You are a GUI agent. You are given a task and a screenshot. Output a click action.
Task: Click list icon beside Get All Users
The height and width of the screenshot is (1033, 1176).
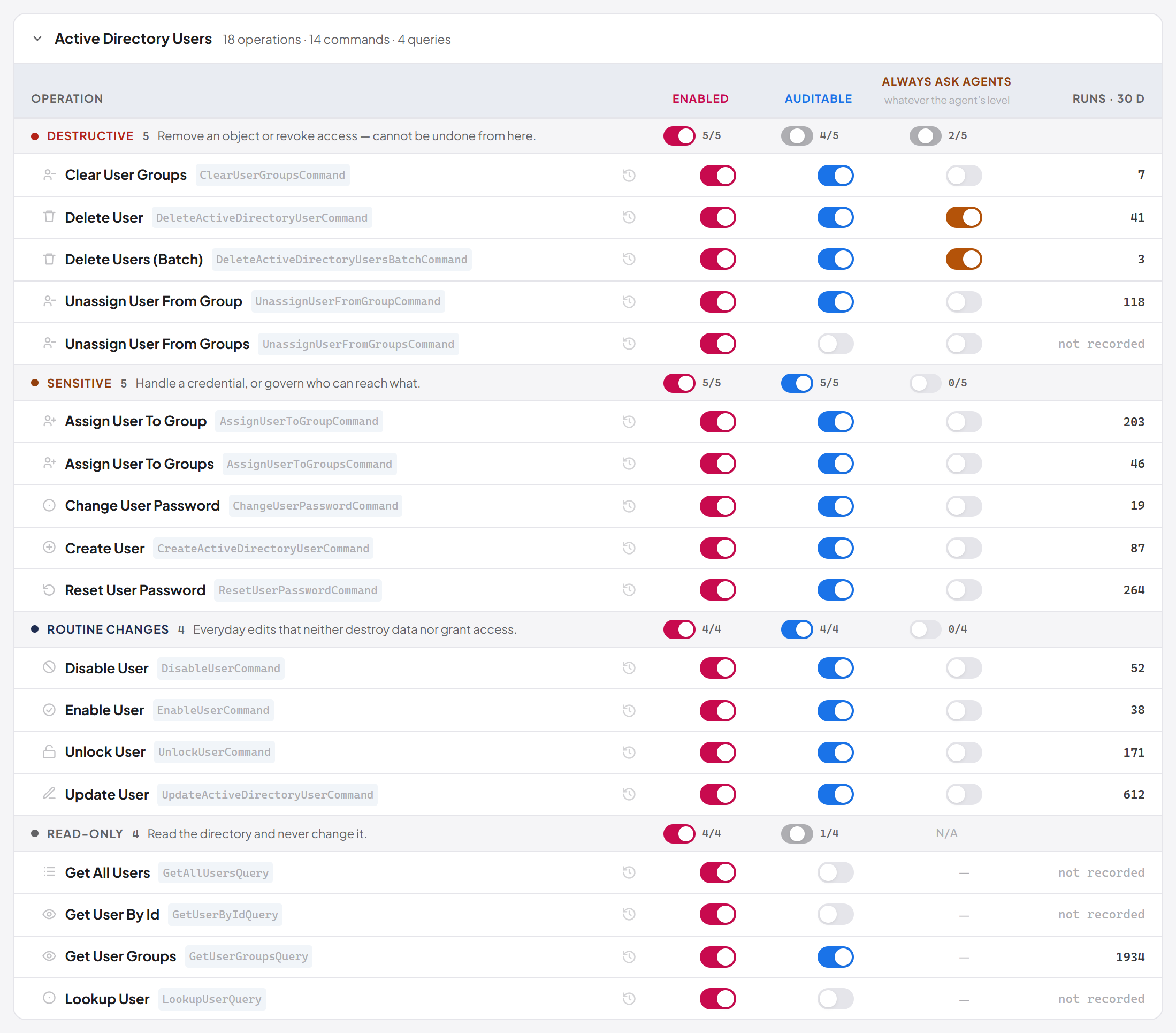click(x=49, y=872)
